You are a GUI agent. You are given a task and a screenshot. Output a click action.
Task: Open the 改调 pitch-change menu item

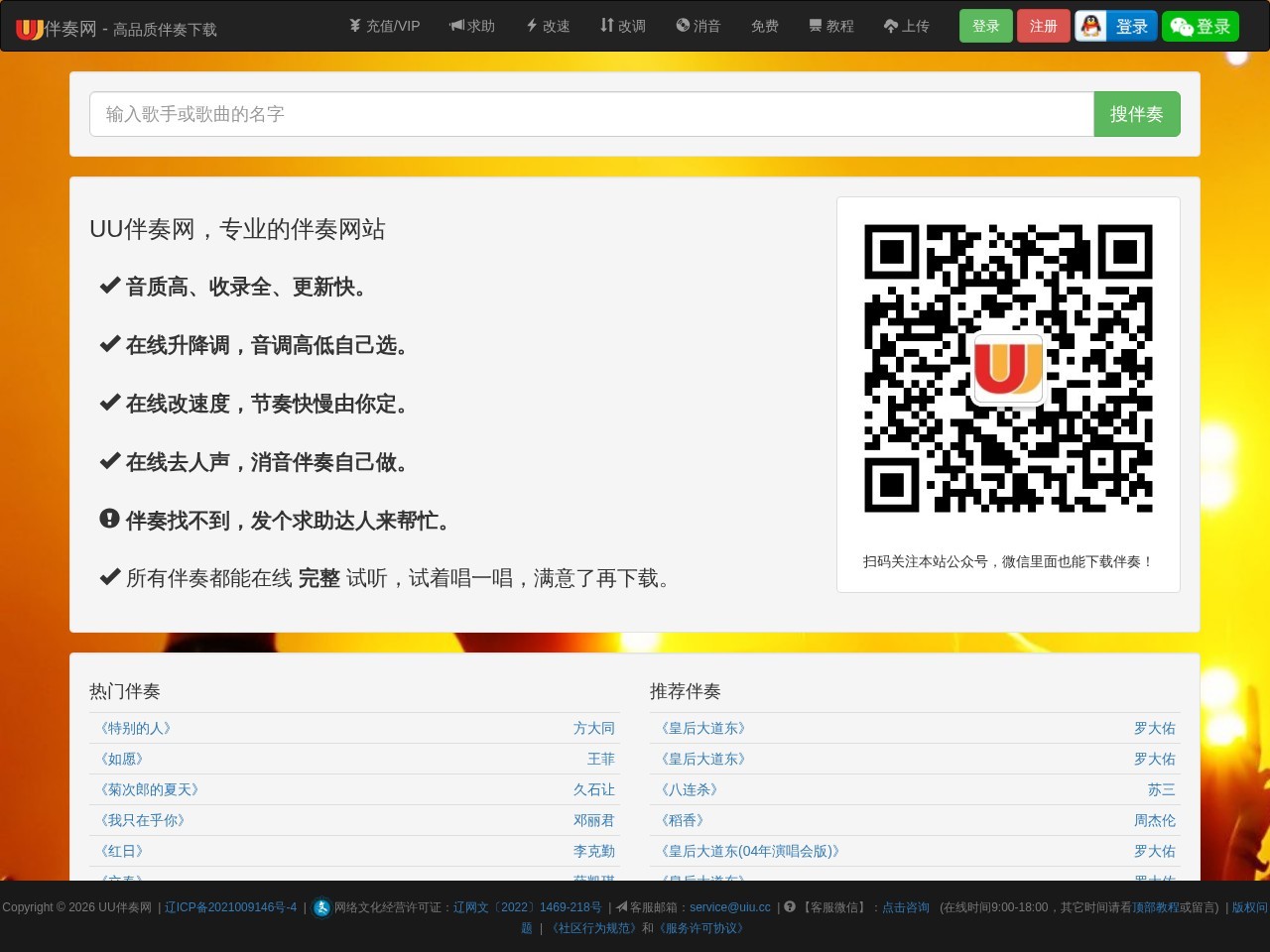pos(623,26)
